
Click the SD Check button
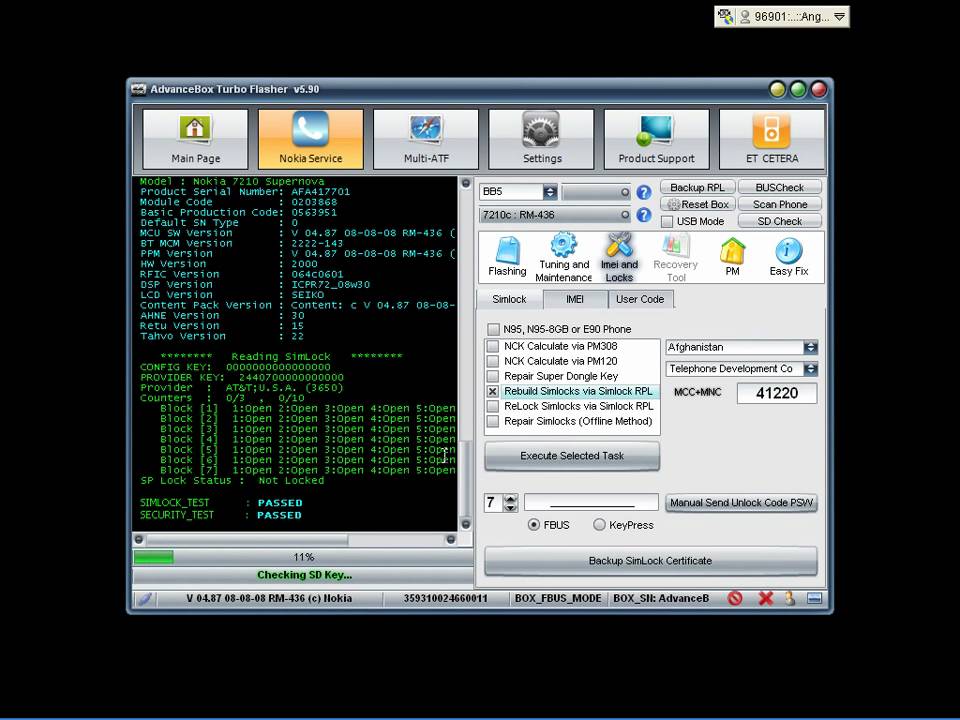click(779, 222)
